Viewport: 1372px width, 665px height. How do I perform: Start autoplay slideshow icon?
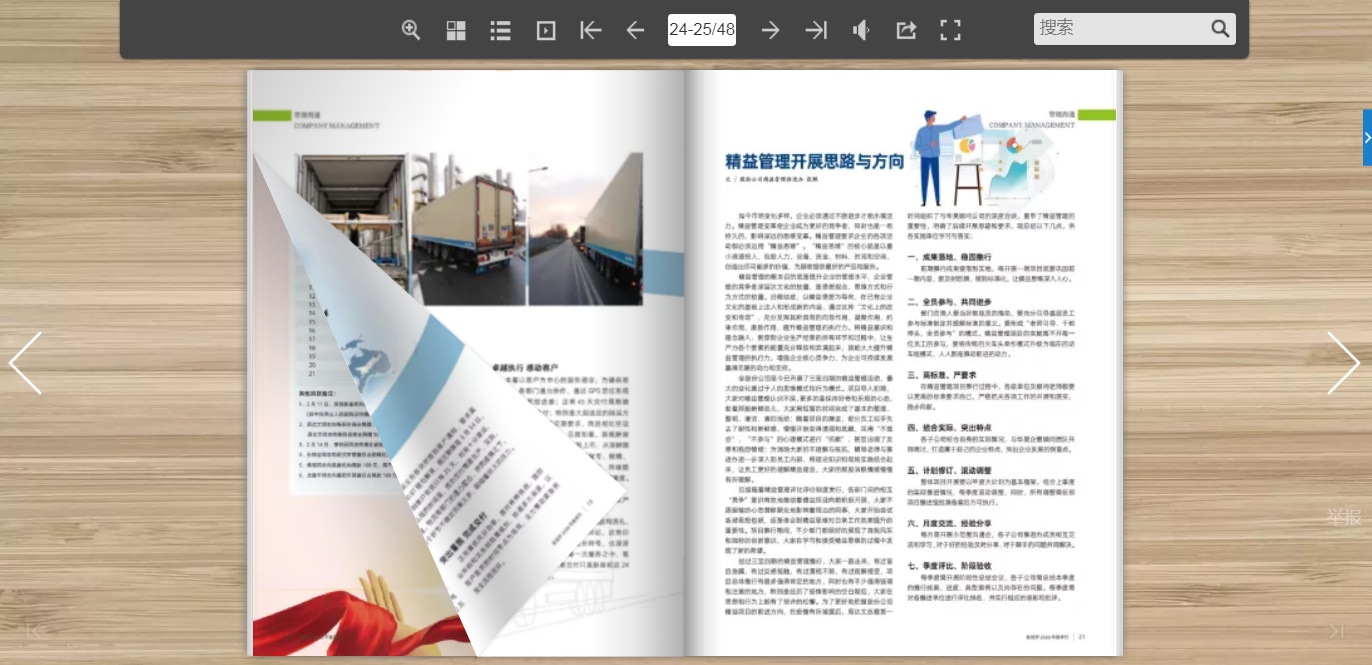coord(546,30)
